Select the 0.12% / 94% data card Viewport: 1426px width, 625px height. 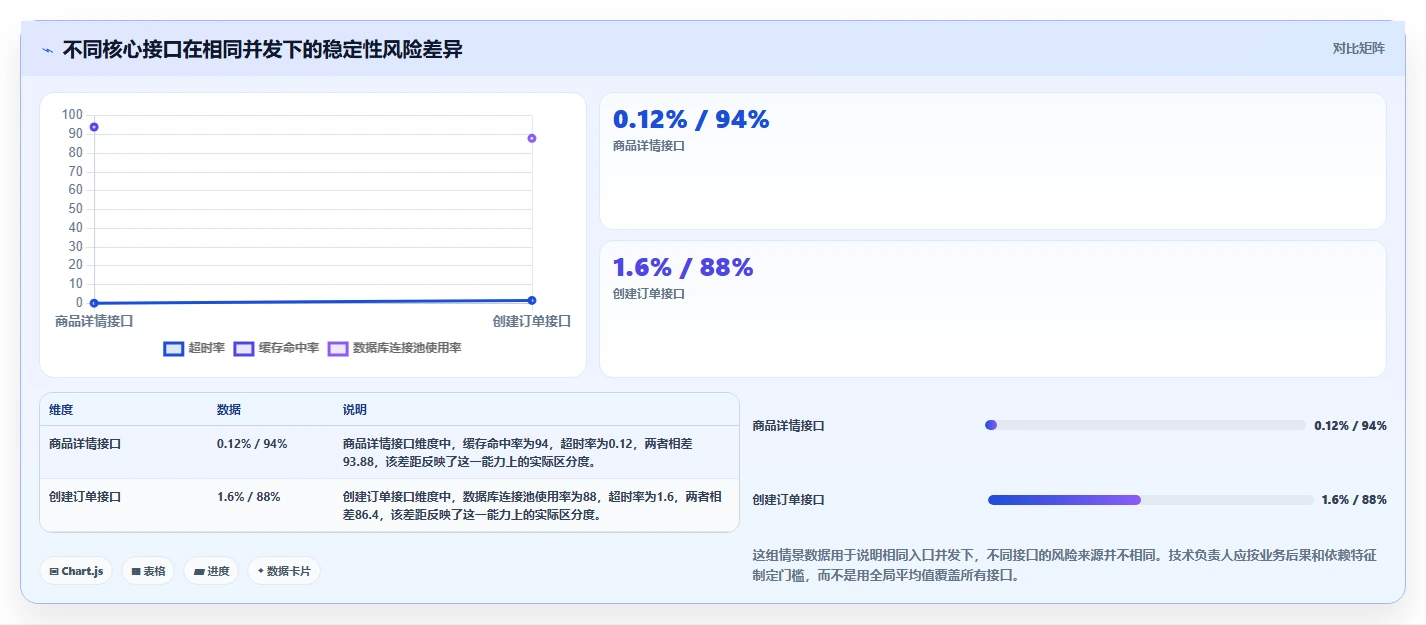(992, 161)
